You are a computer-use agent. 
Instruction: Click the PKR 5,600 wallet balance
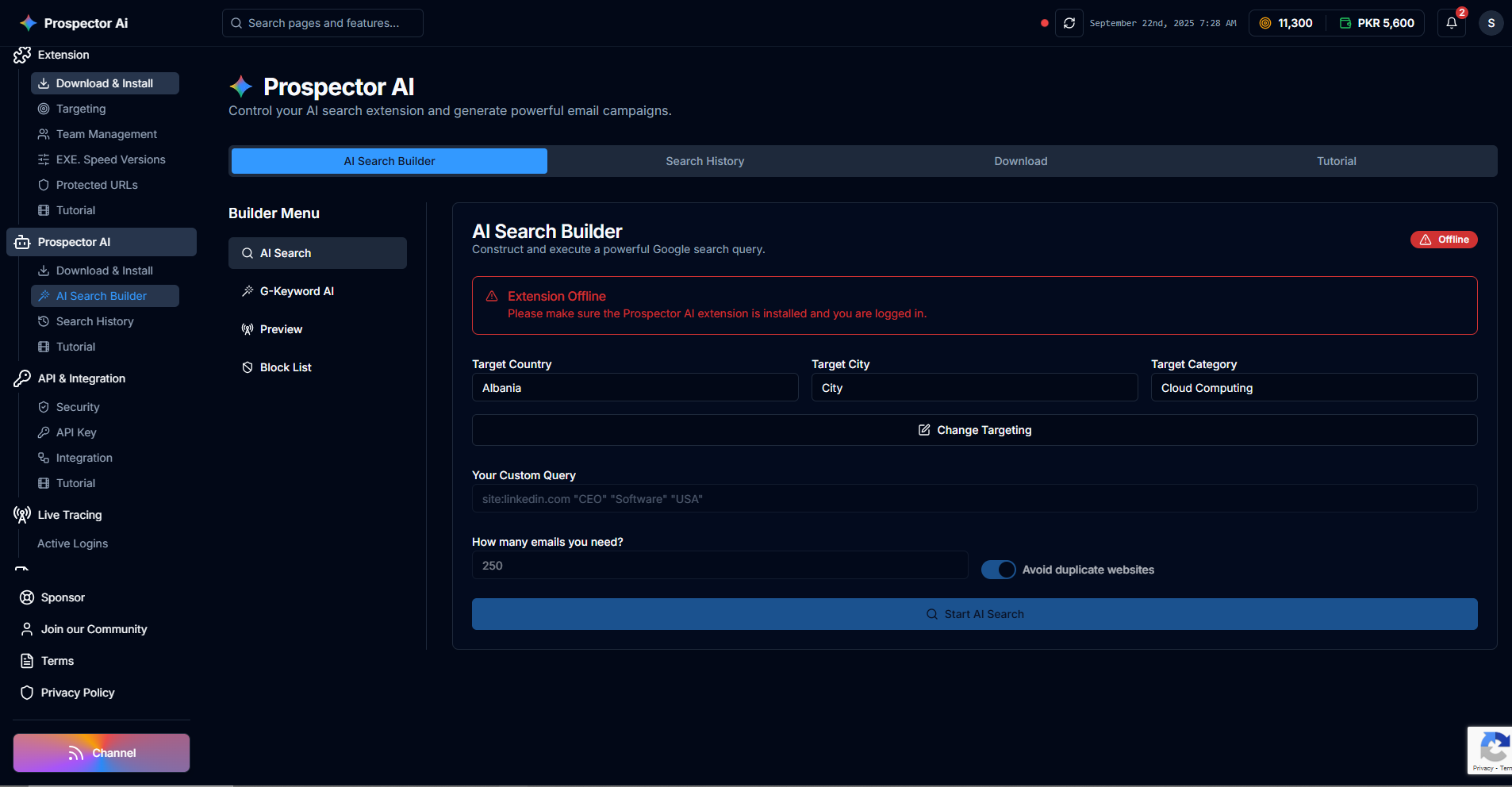[x=1376, y=23]
